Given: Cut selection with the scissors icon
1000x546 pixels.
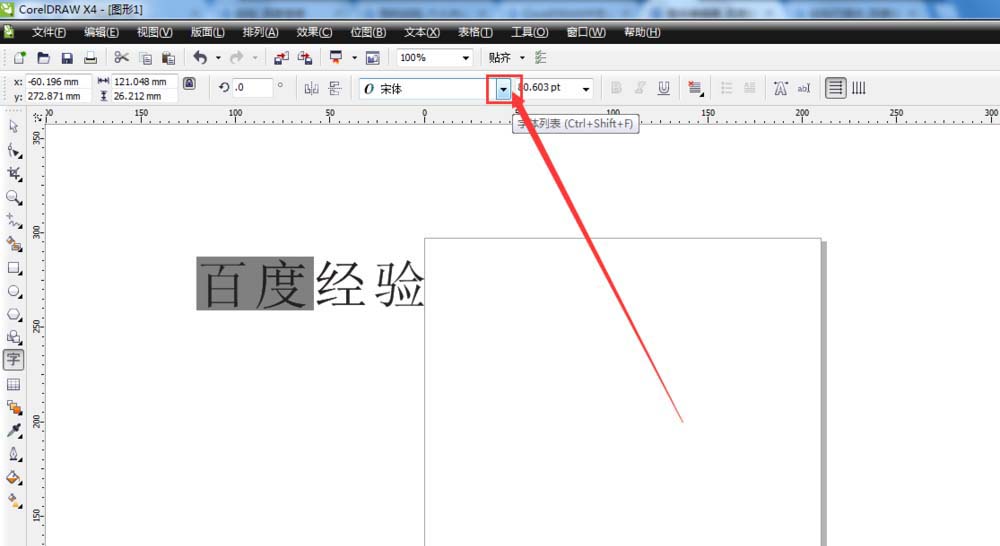Looking at the screenshot, I should (x=121, y=58).
